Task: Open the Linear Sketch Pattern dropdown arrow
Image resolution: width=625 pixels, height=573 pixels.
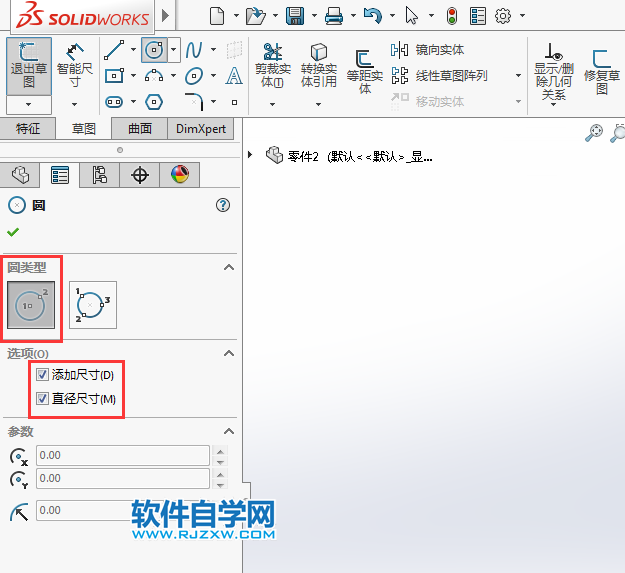Action: pyautogui.click(x=518, y=76)
